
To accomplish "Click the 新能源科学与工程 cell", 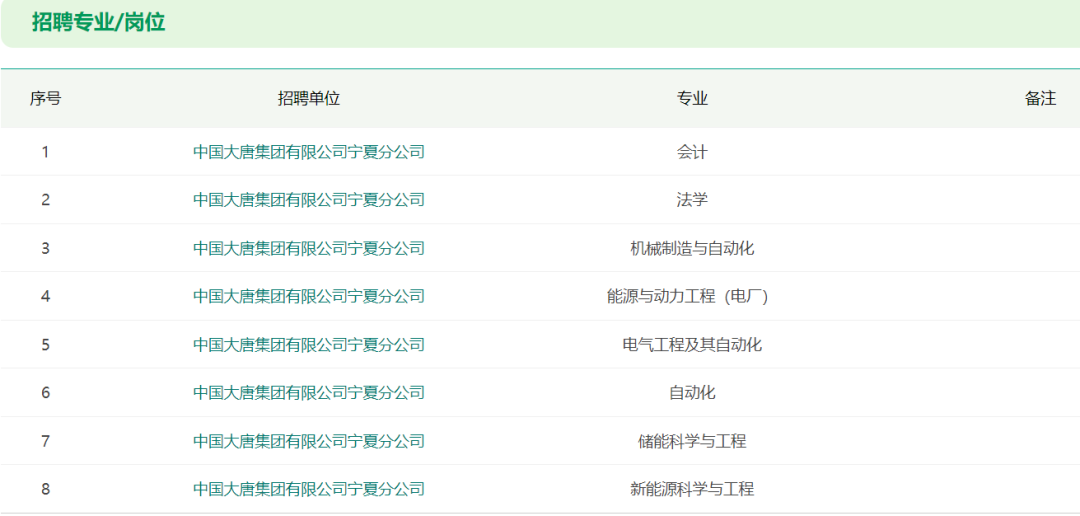I will pyautogui.click(x=692, y=489).
